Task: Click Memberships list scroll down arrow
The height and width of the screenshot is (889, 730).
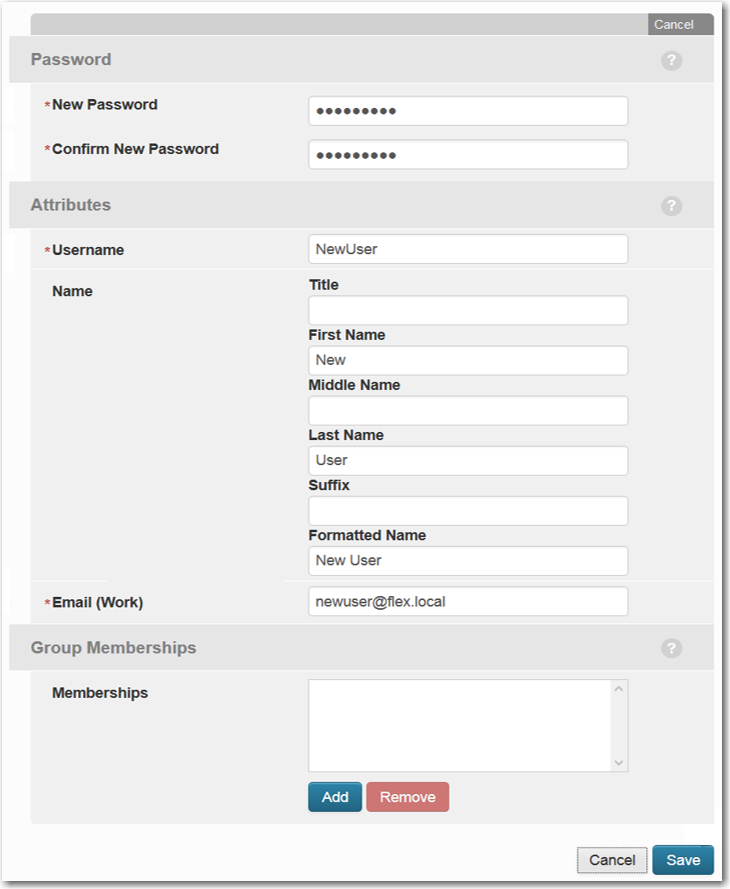Action: 619,763
